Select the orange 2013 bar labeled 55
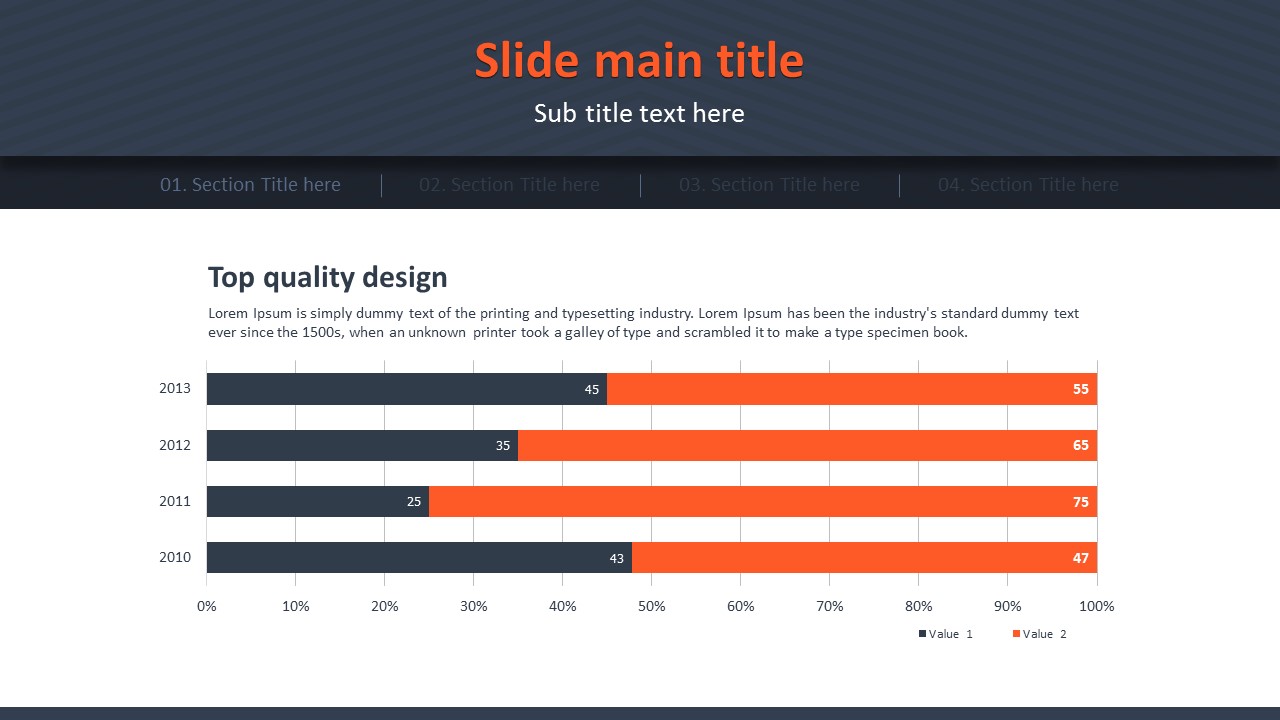The image size is (1280, 720). pos(851,389)
